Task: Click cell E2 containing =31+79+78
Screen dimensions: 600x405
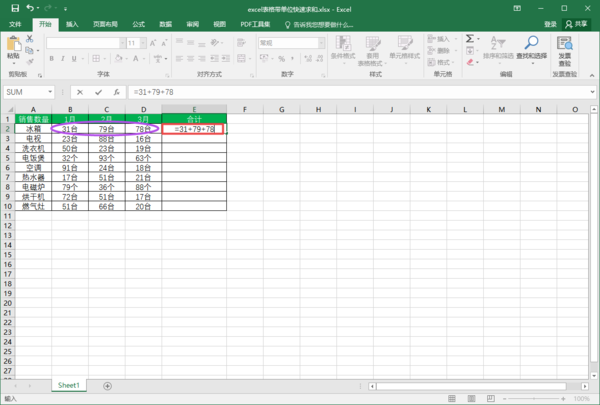Action: pos(195,130)
